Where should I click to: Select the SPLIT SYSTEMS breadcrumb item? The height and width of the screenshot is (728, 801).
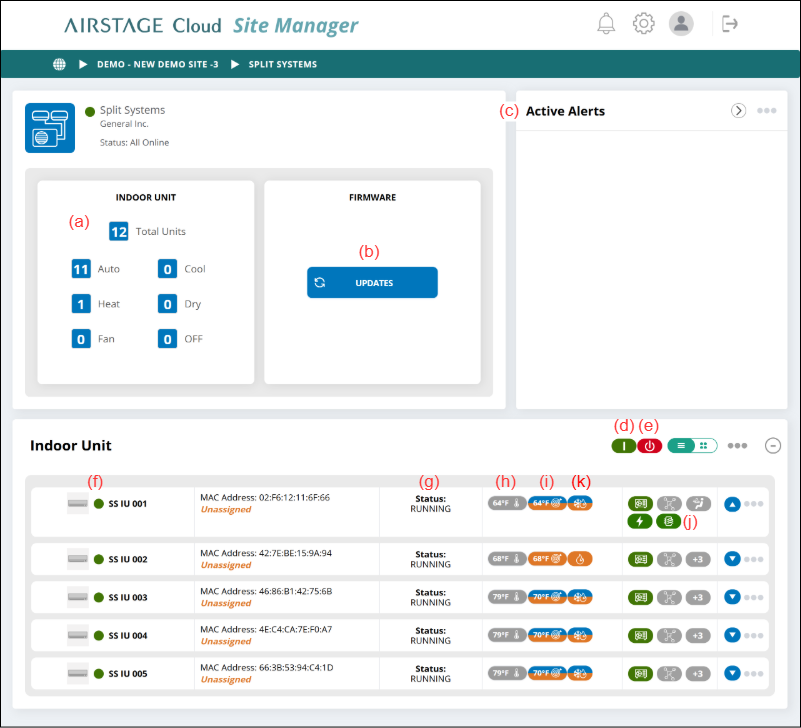[282, 64]
